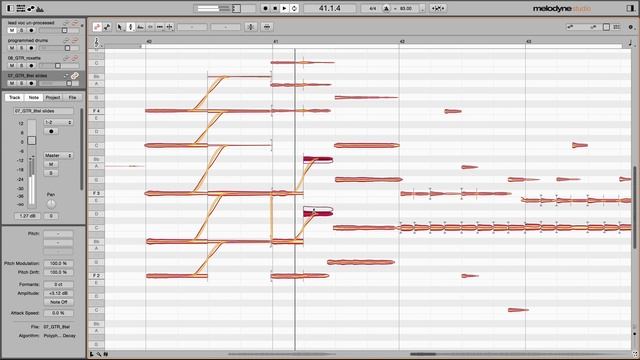
Task: Solo the 07_GTR_titel slides track
Action: click(x=22, y=83)
